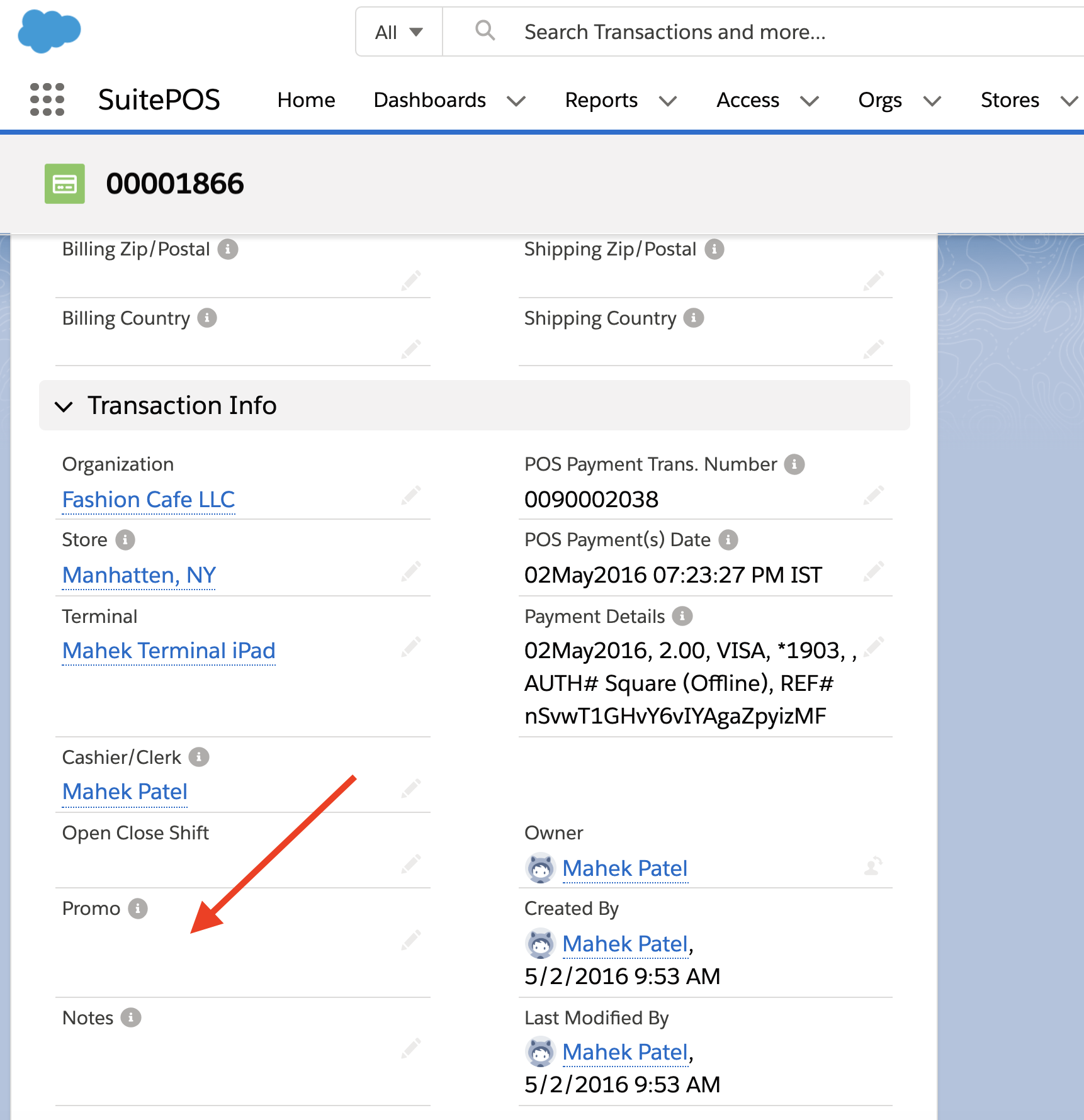
Task: Show info for Store field
Action: coord(125,540)
